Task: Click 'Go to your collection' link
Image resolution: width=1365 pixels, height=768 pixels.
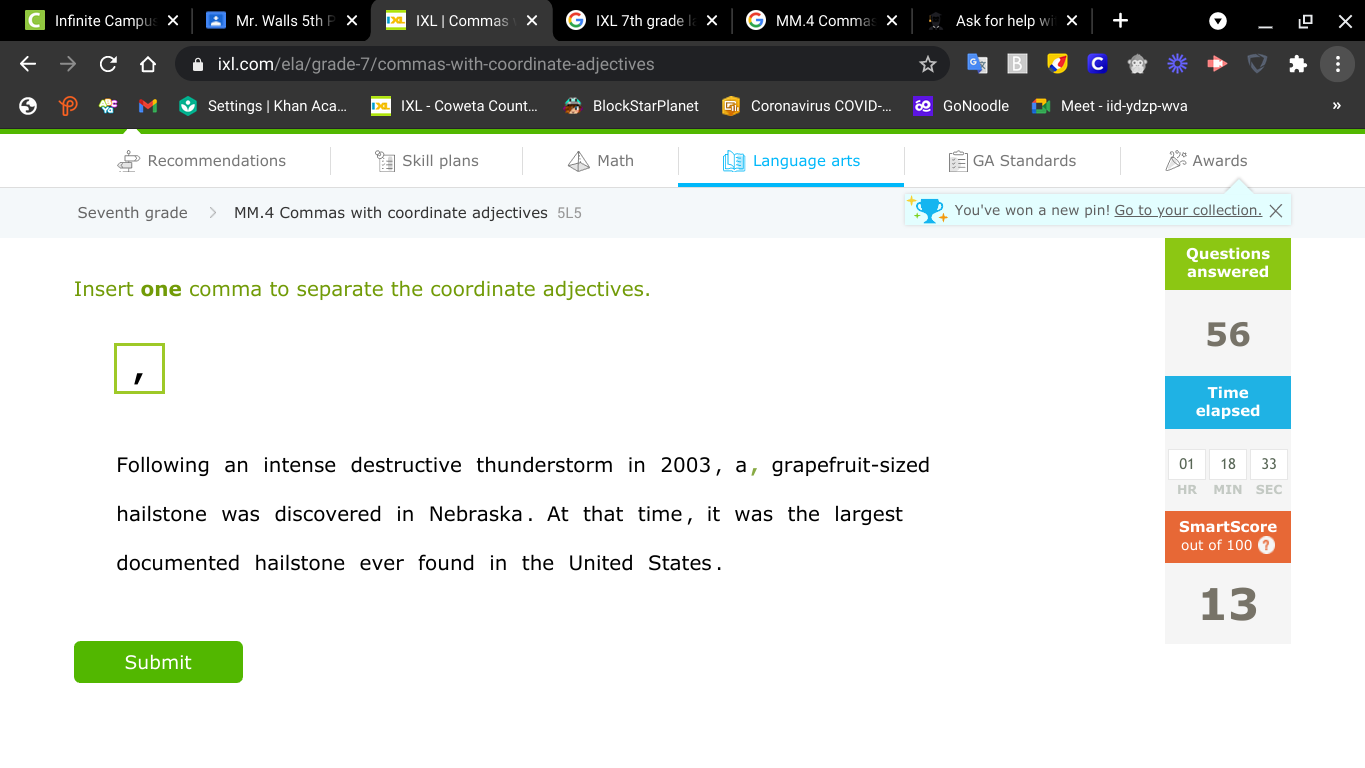Action: (1188, 210)
